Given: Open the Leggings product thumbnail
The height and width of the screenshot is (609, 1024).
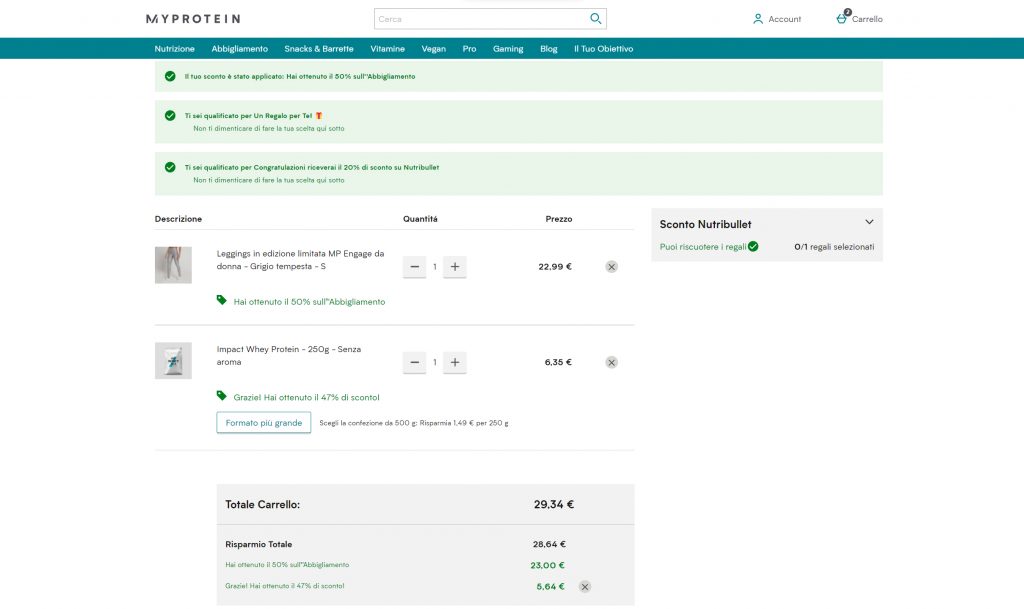Looking at the screenshot, I should tap(173, 265).
